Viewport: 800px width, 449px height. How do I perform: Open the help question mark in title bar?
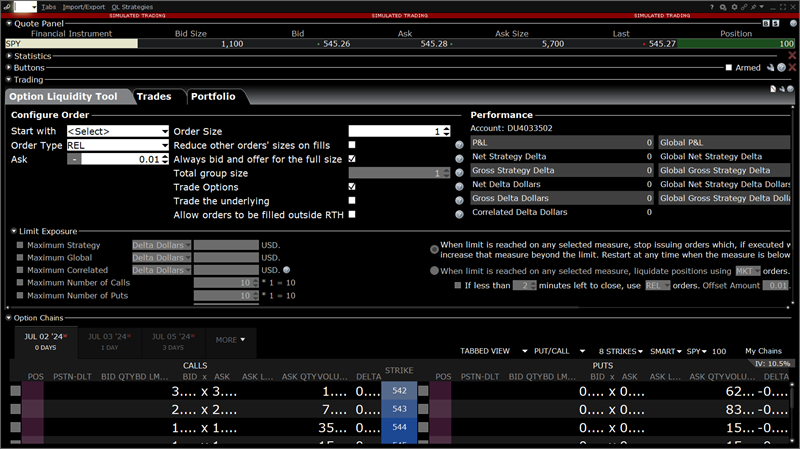click(x=712, y=7)
